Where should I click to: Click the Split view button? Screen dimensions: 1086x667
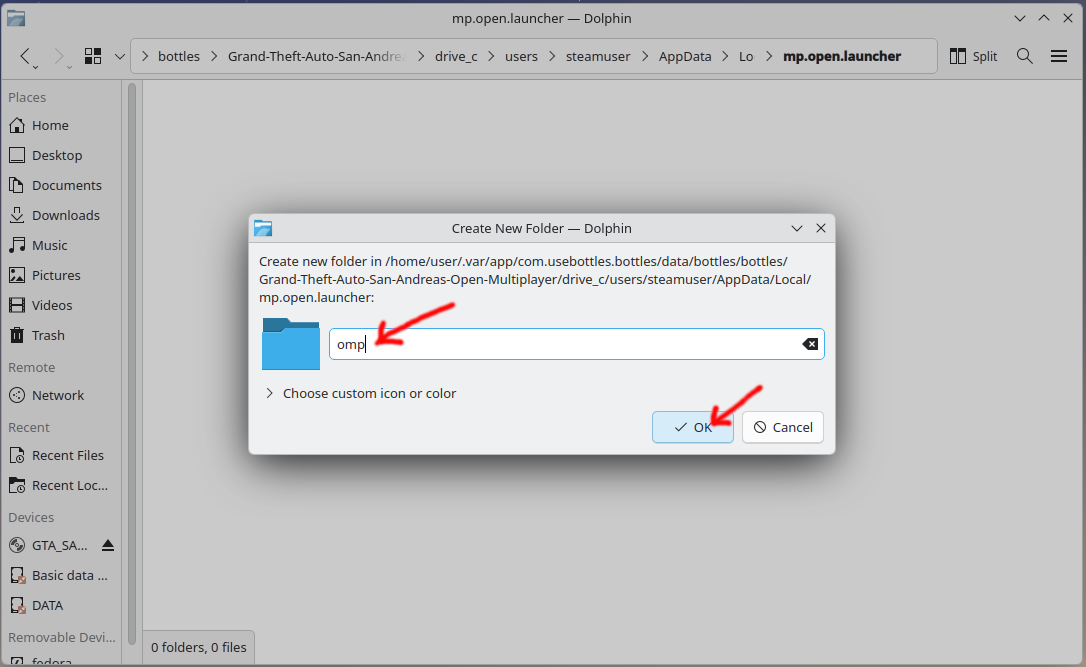[973, 56]
